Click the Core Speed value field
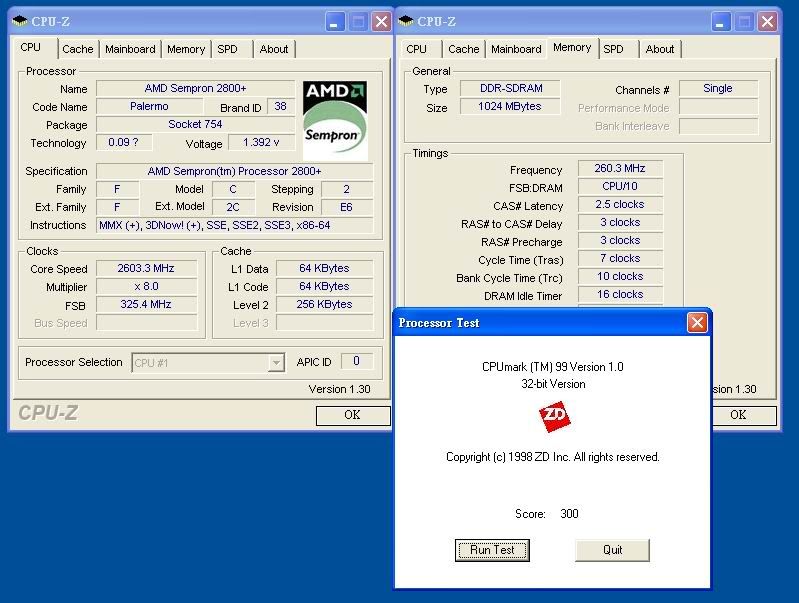 [148, 269]
